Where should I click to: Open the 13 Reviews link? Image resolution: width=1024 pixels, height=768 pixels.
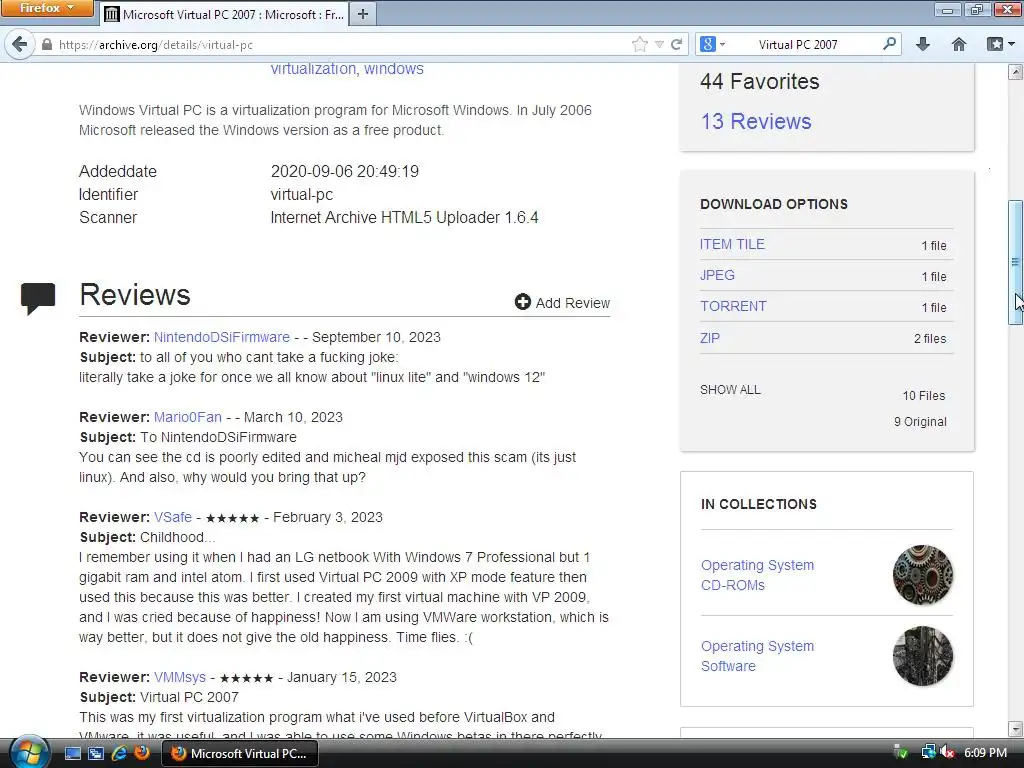pyautogui.click(x=756, y=121)
